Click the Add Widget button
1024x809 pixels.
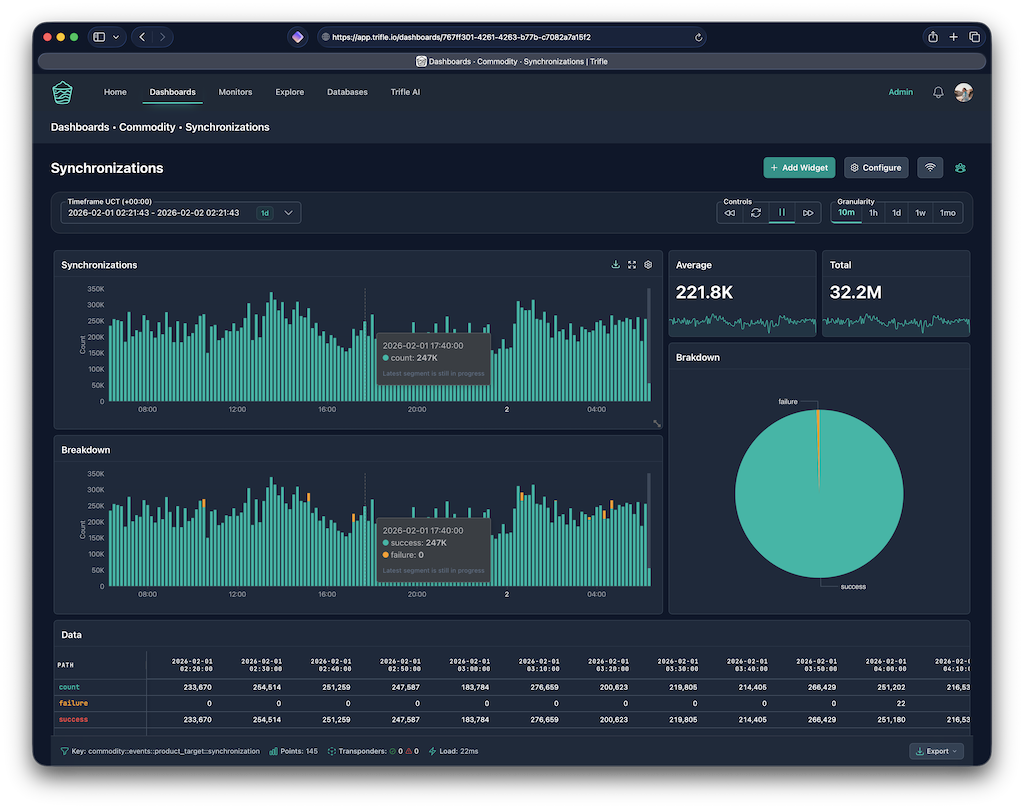coord(799,167)
